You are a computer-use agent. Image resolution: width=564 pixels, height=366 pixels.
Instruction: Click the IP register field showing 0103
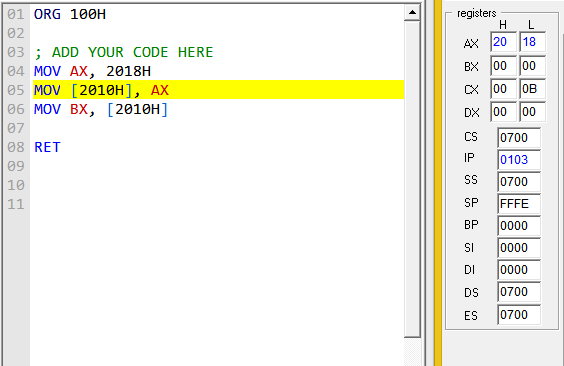coord(519,160)
